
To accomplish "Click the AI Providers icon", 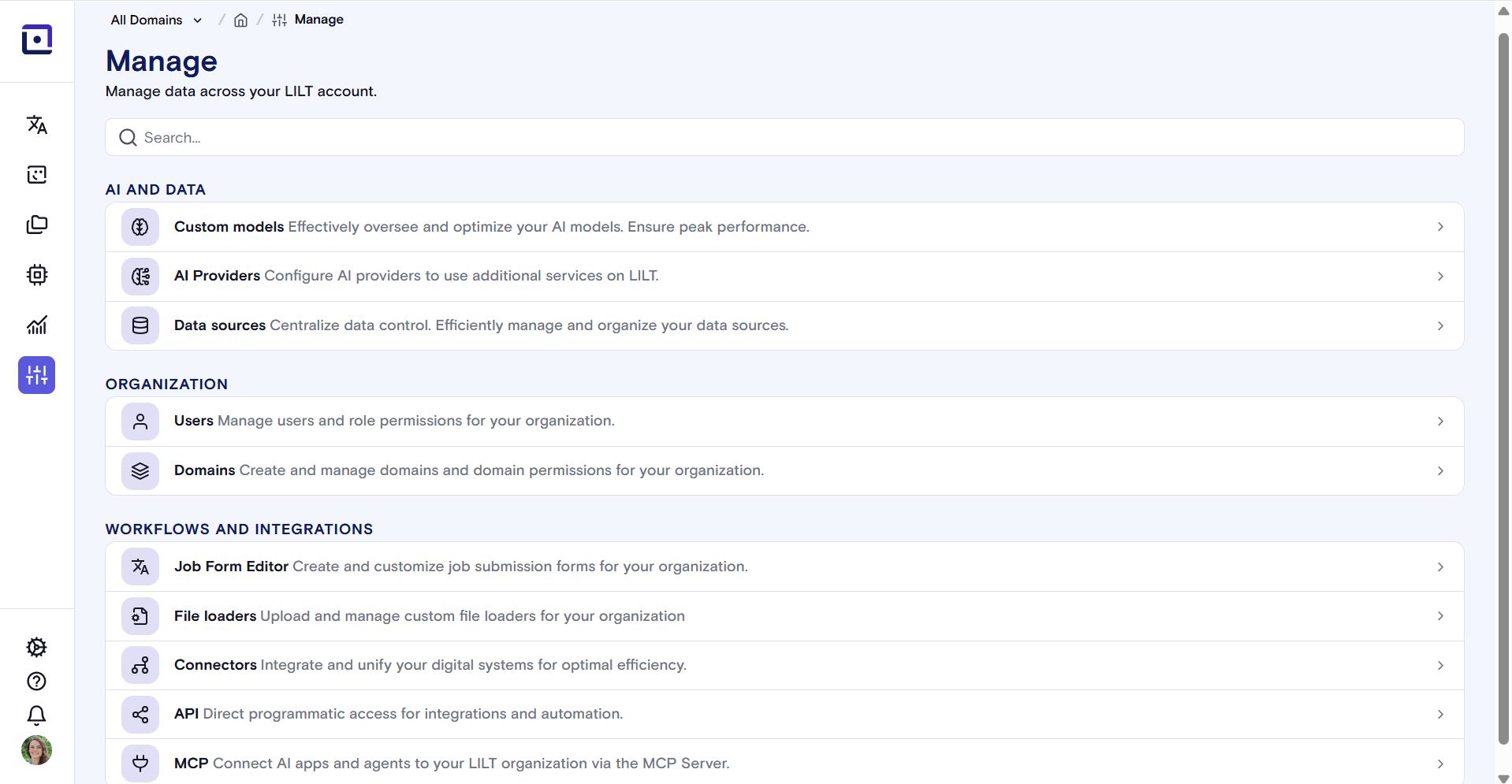I will pyautogui.click(x=140, y=277).
